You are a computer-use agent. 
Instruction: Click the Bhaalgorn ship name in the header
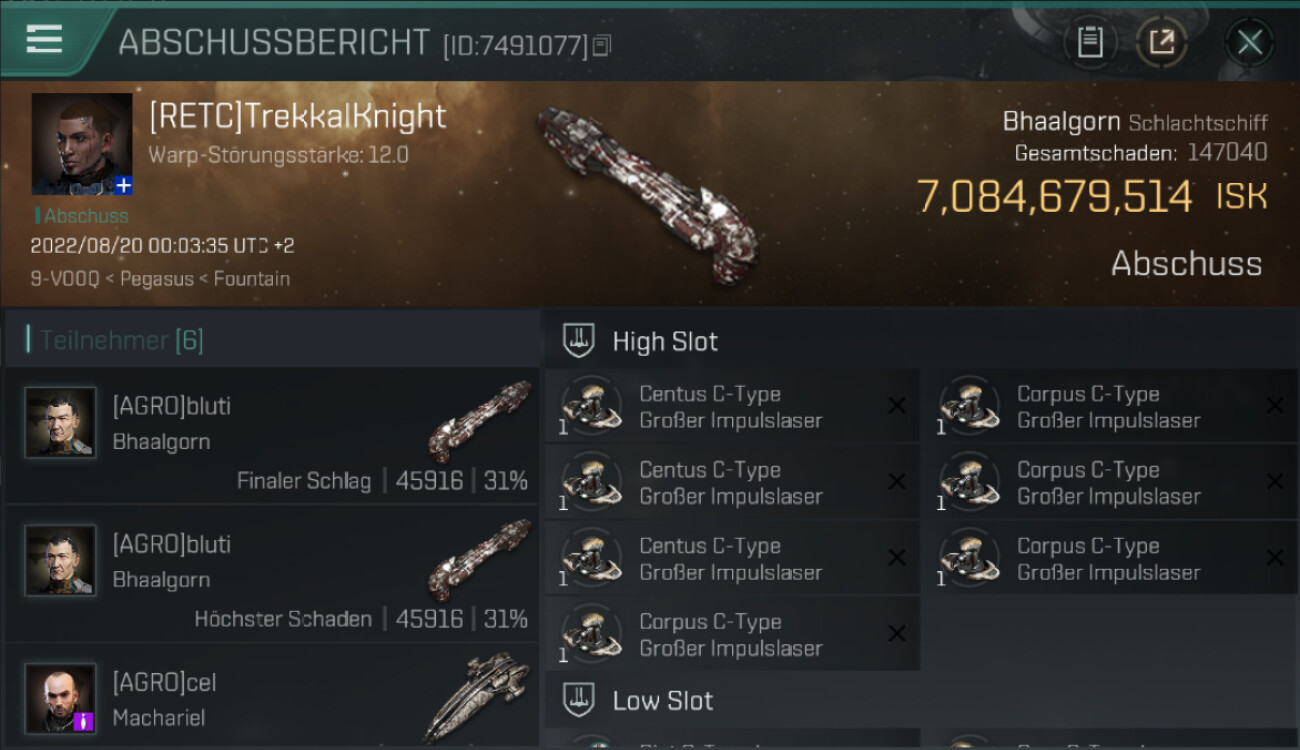click(x=1061, y=122)
